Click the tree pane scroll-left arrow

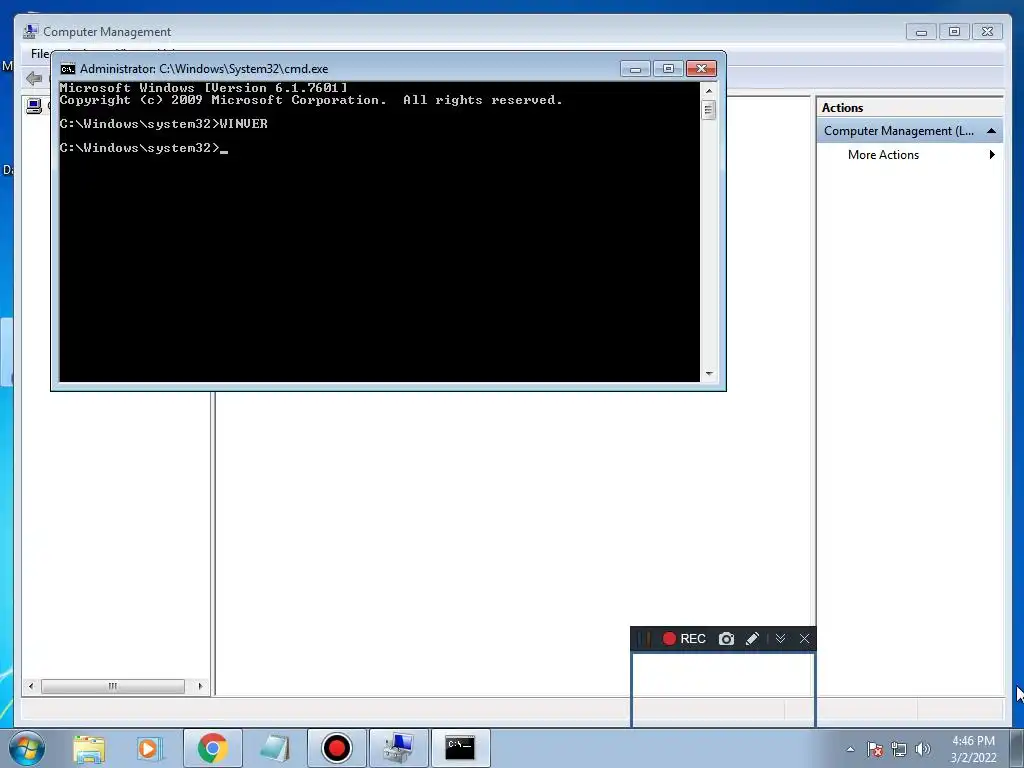[31, 686]
